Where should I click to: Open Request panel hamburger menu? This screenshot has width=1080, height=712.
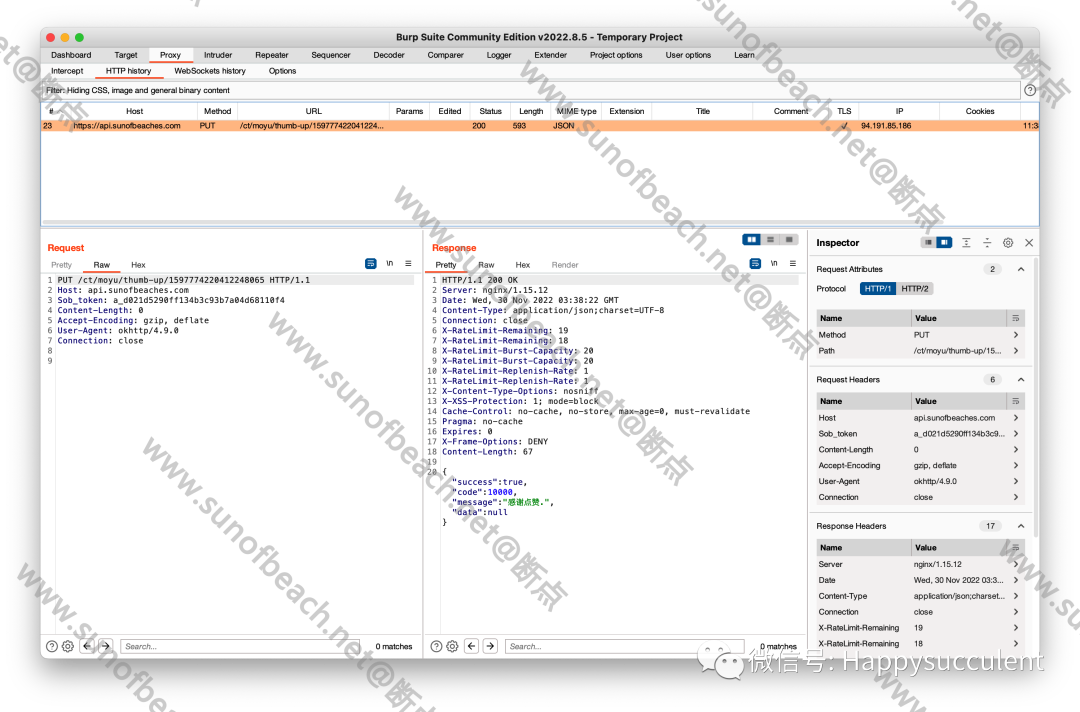408,264
